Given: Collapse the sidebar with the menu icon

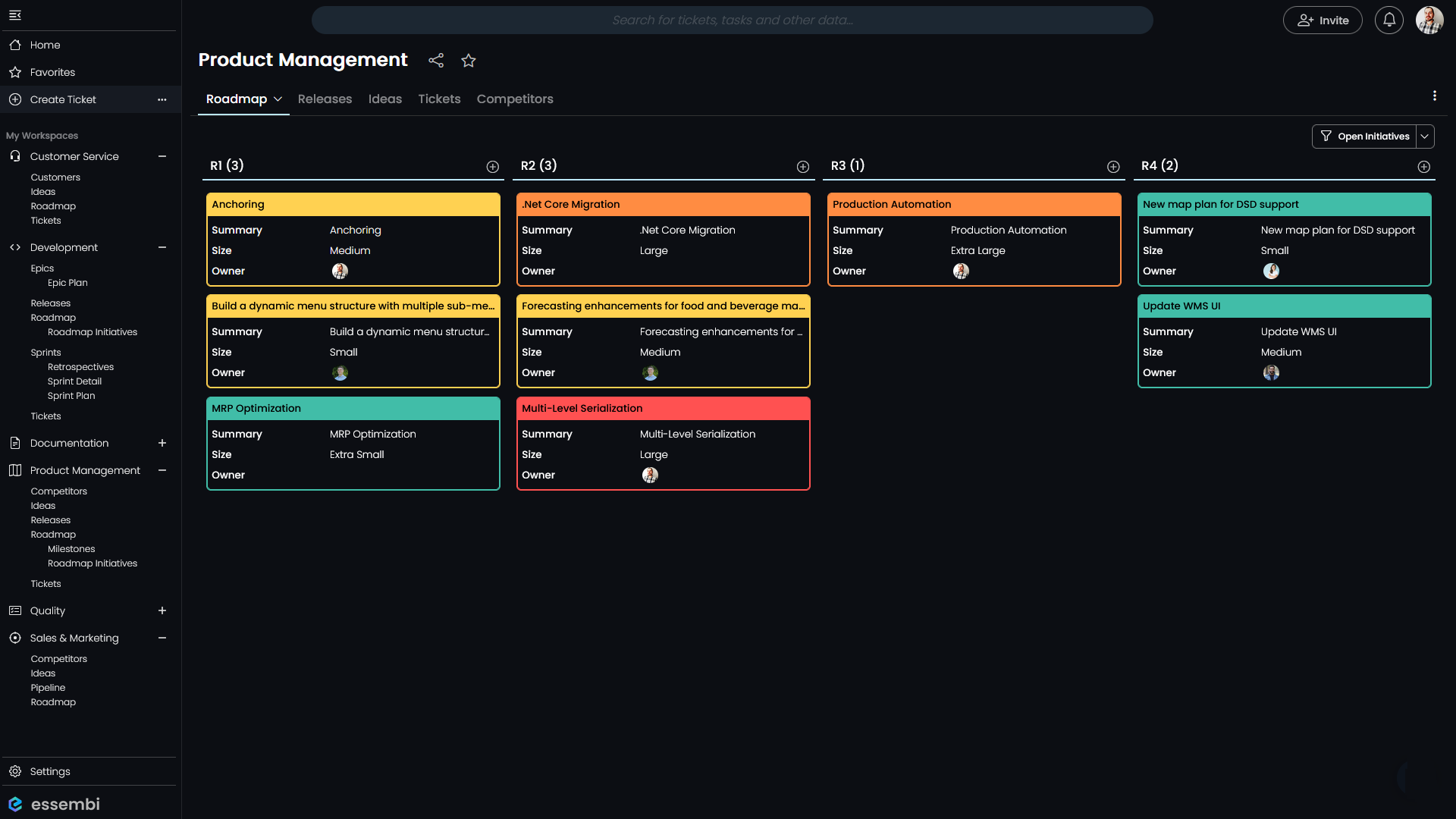Looking at the screenshot, I should click(15, 15).
